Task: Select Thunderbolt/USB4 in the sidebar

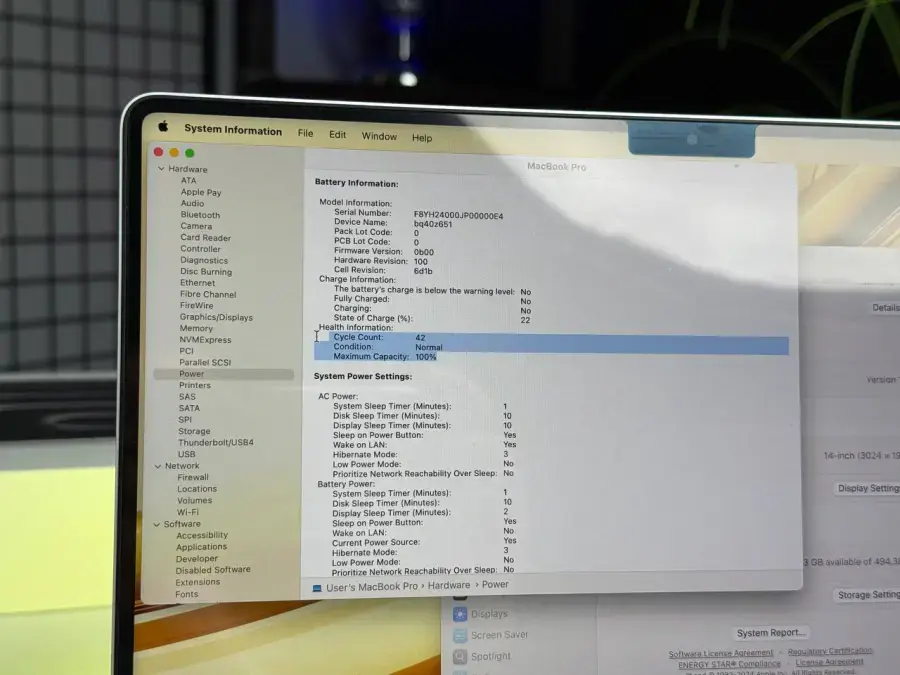Action: pyautogui.click(x=215, y=442)
